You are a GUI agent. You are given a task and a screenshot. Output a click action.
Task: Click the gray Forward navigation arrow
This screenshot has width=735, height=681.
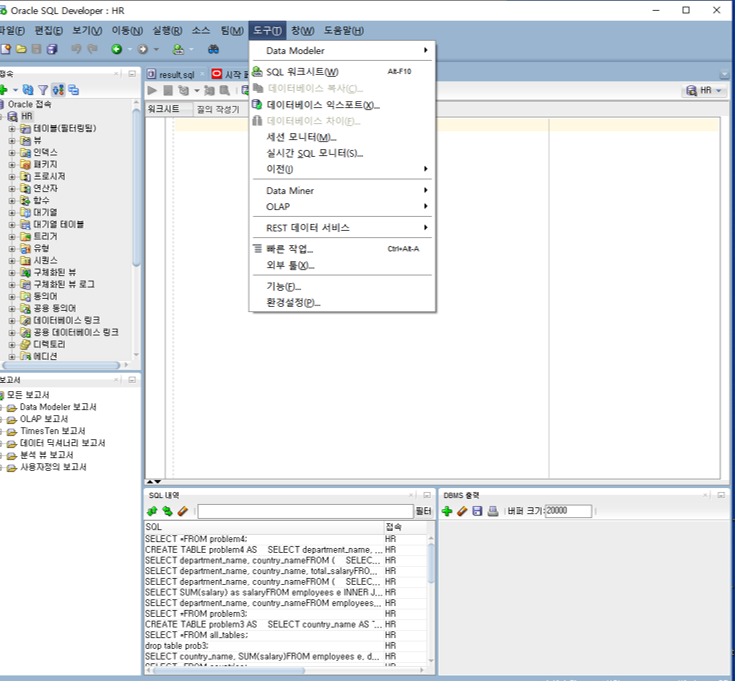coord(142,49)
